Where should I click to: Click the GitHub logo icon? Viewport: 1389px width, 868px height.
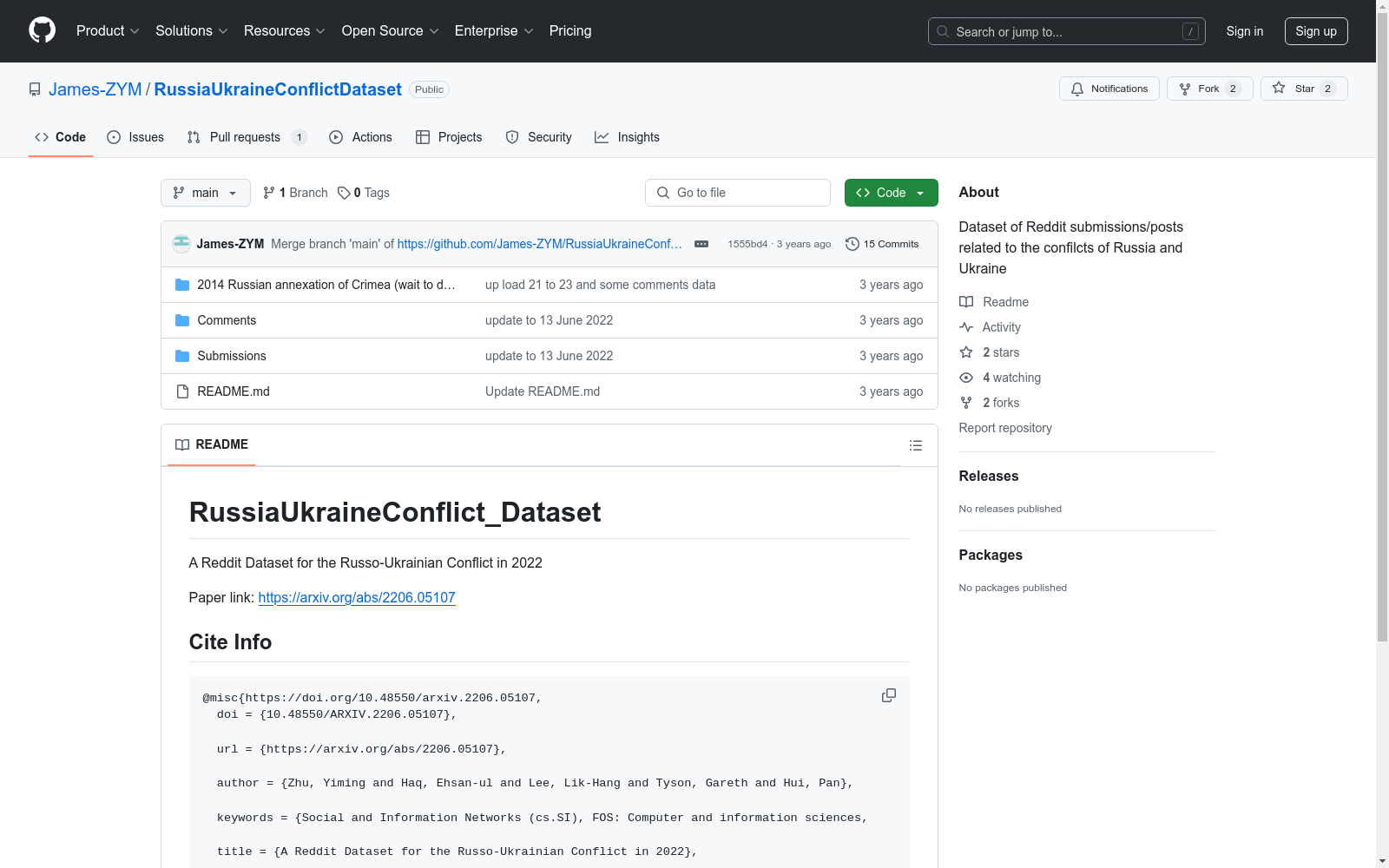coord(42,30)
